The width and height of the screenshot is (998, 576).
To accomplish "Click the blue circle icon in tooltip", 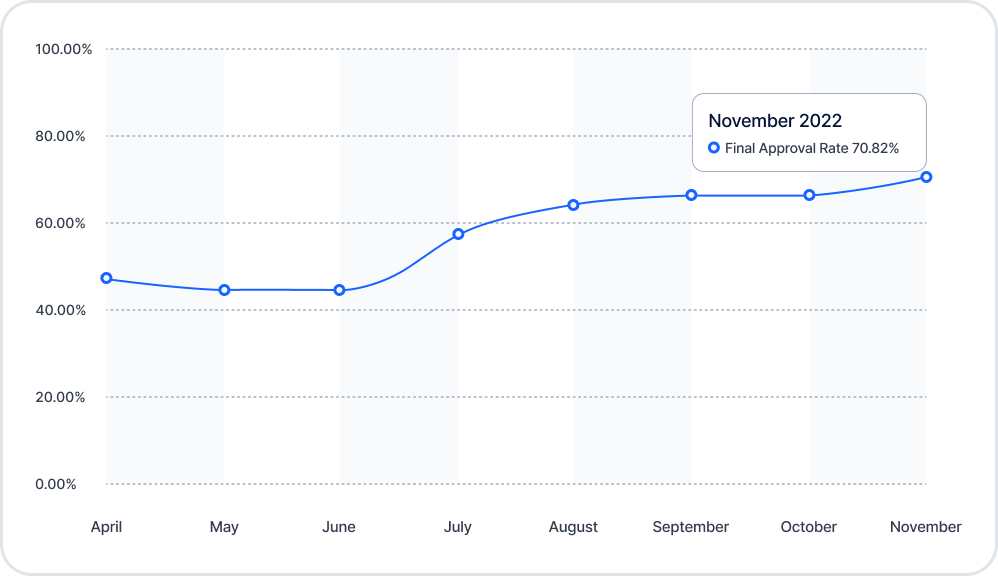I will pyautogui.click(x=714, y=148).
